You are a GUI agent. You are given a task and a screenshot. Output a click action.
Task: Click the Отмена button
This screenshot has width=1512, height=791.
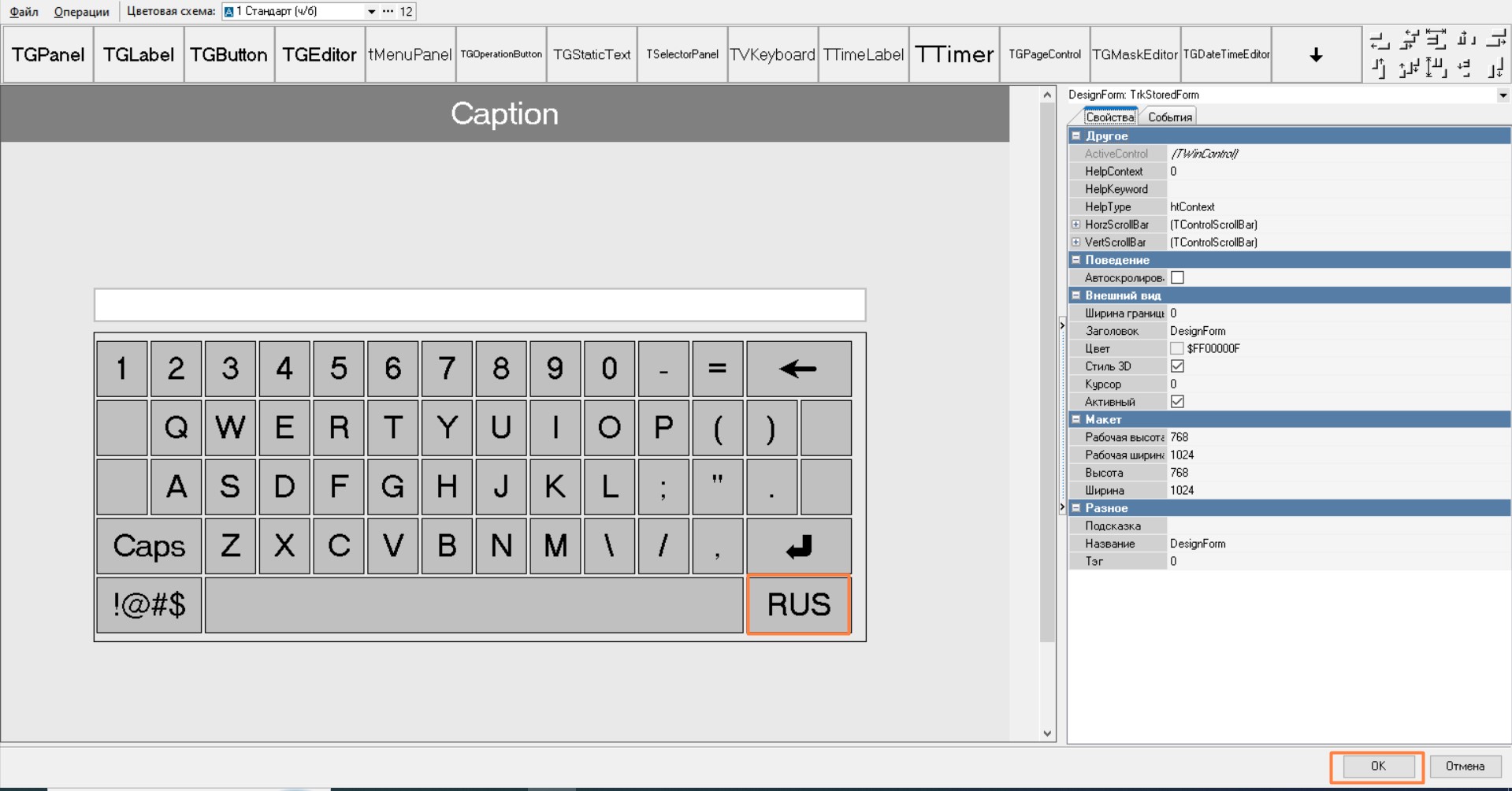[x=1465, y=766]
